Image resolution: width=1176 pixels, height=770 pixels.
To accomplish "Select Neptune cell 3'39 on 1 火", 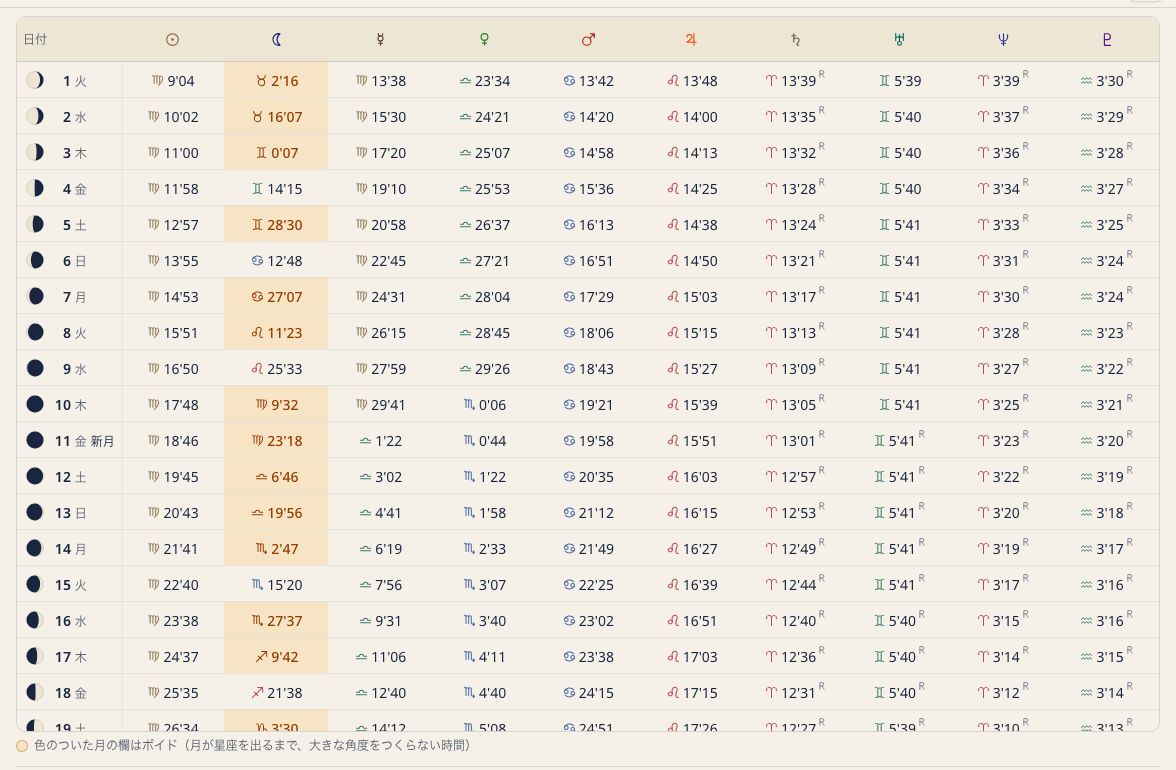I will (1003, 80).
